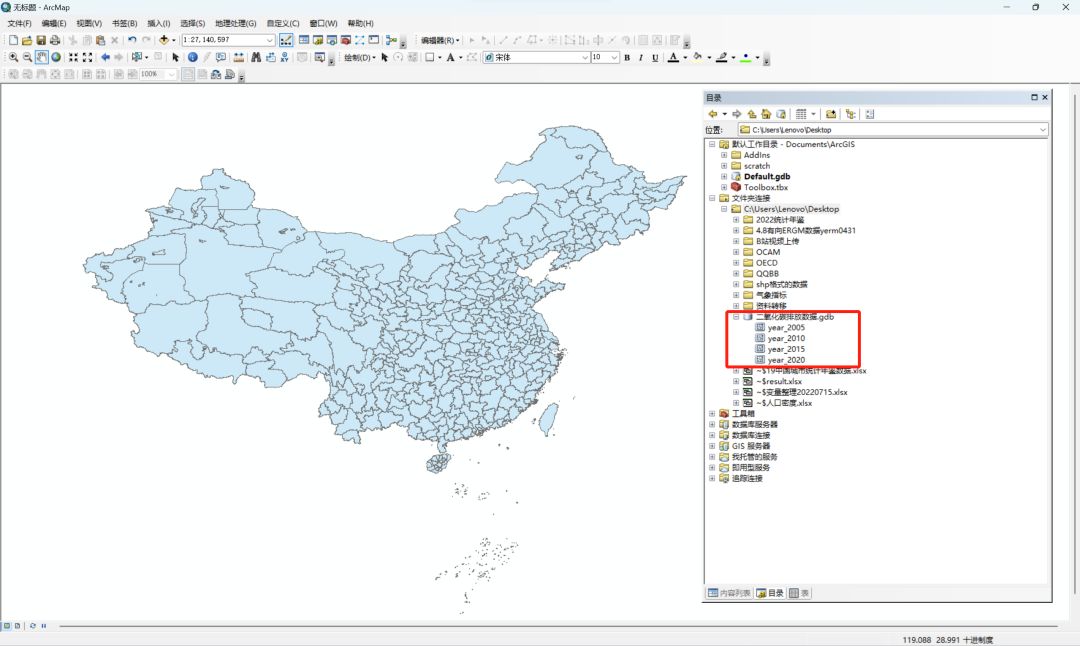Click the Go to XY icon
The width and height of the screenshot is (1080, 646).
[x=284, y=57]
